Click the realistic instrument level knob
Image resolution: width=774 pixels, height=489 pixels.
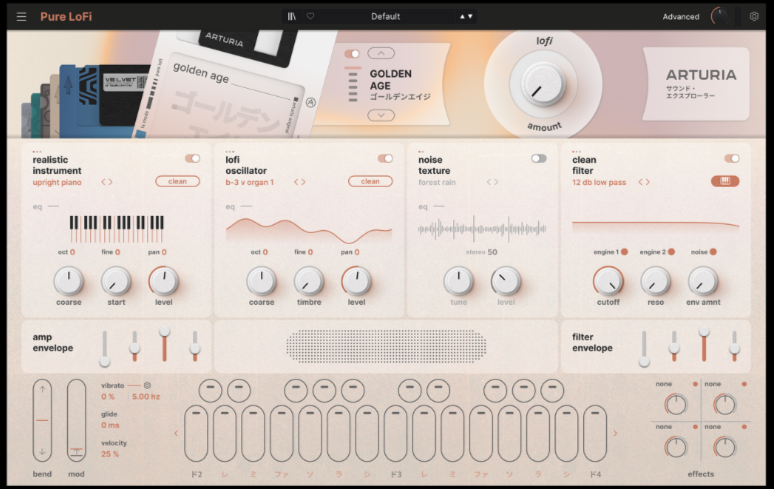(x=163, y=281)
